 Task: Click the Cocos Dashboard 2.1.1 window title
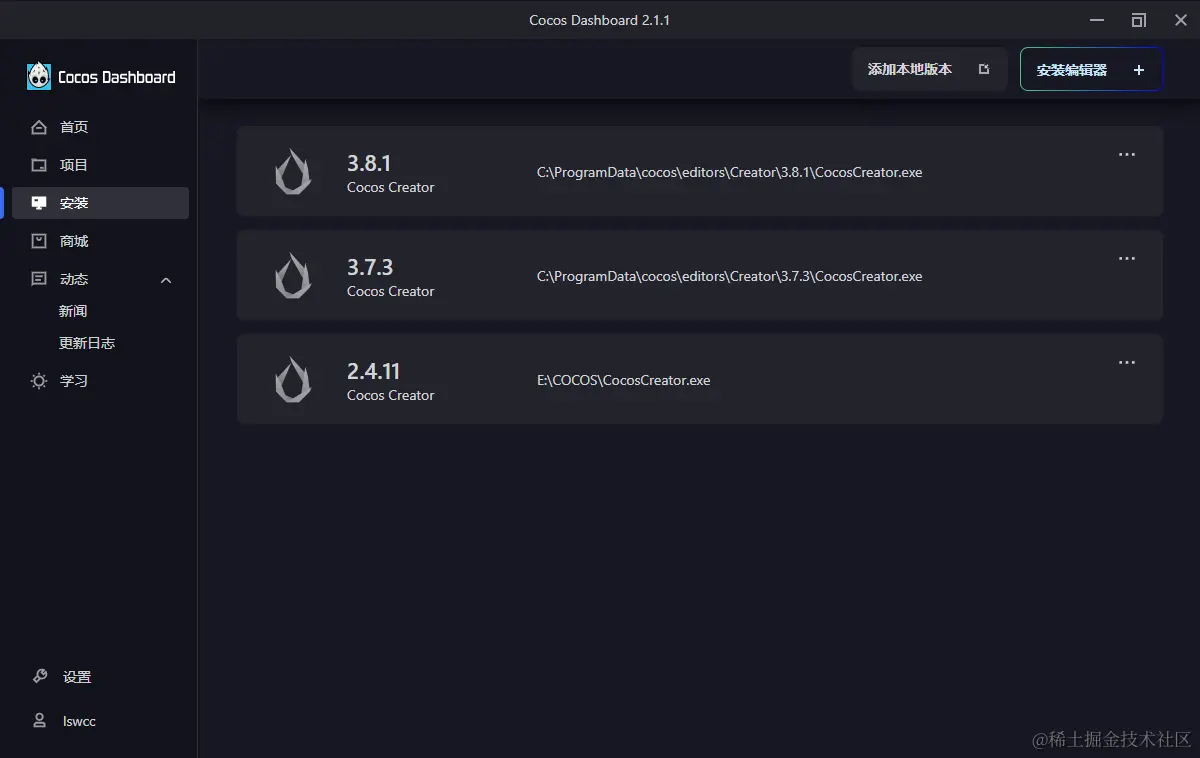(600, 20)
